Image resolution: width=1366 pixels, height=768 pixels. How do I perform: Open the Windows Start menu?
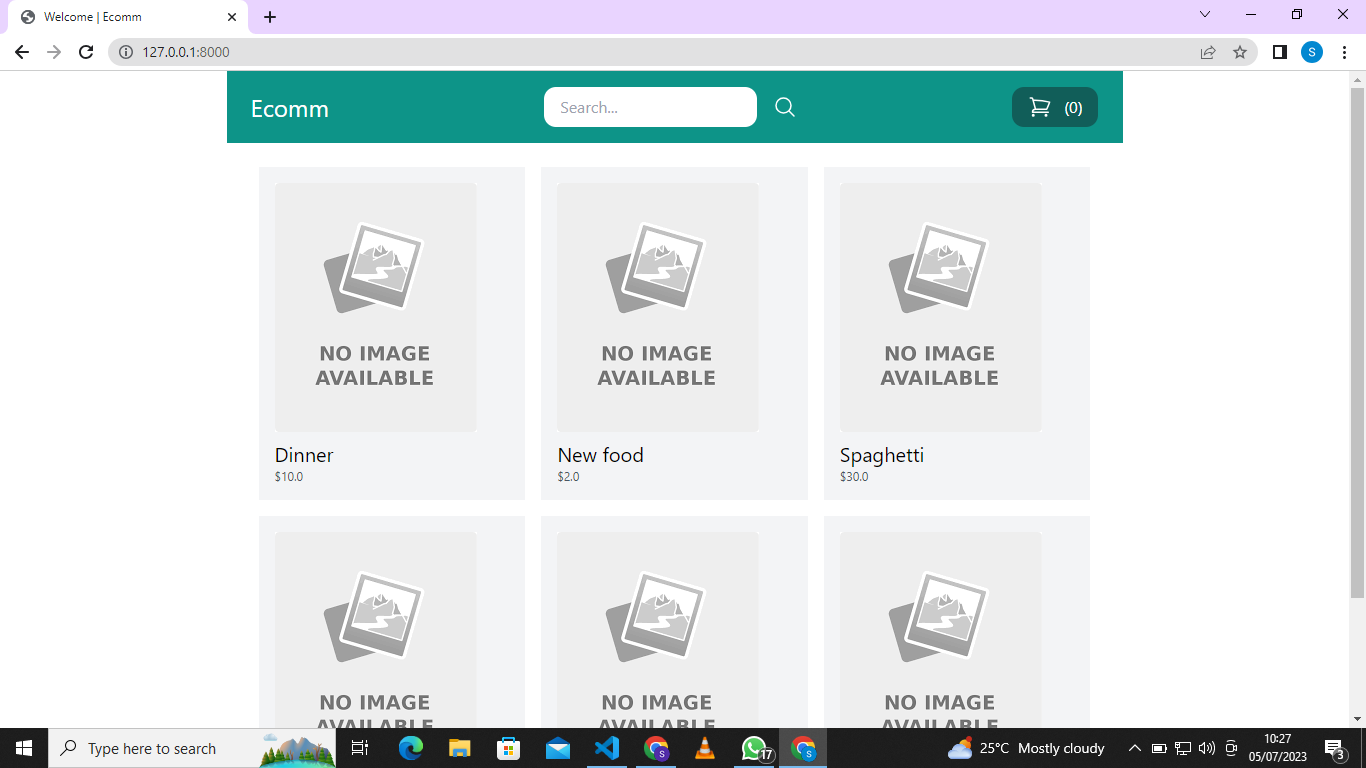pos(24,748)
